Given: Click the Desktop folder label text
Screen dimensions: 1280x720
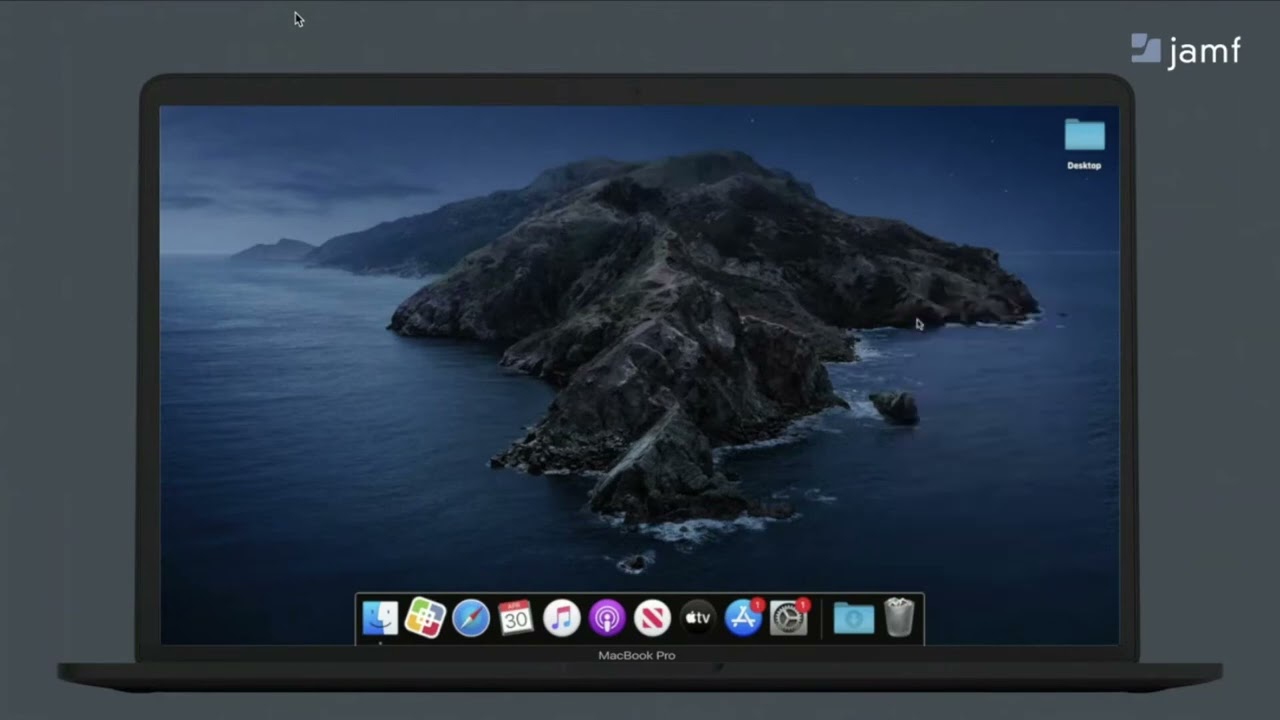Looking at the screenshot, I should coord(1084,166).
